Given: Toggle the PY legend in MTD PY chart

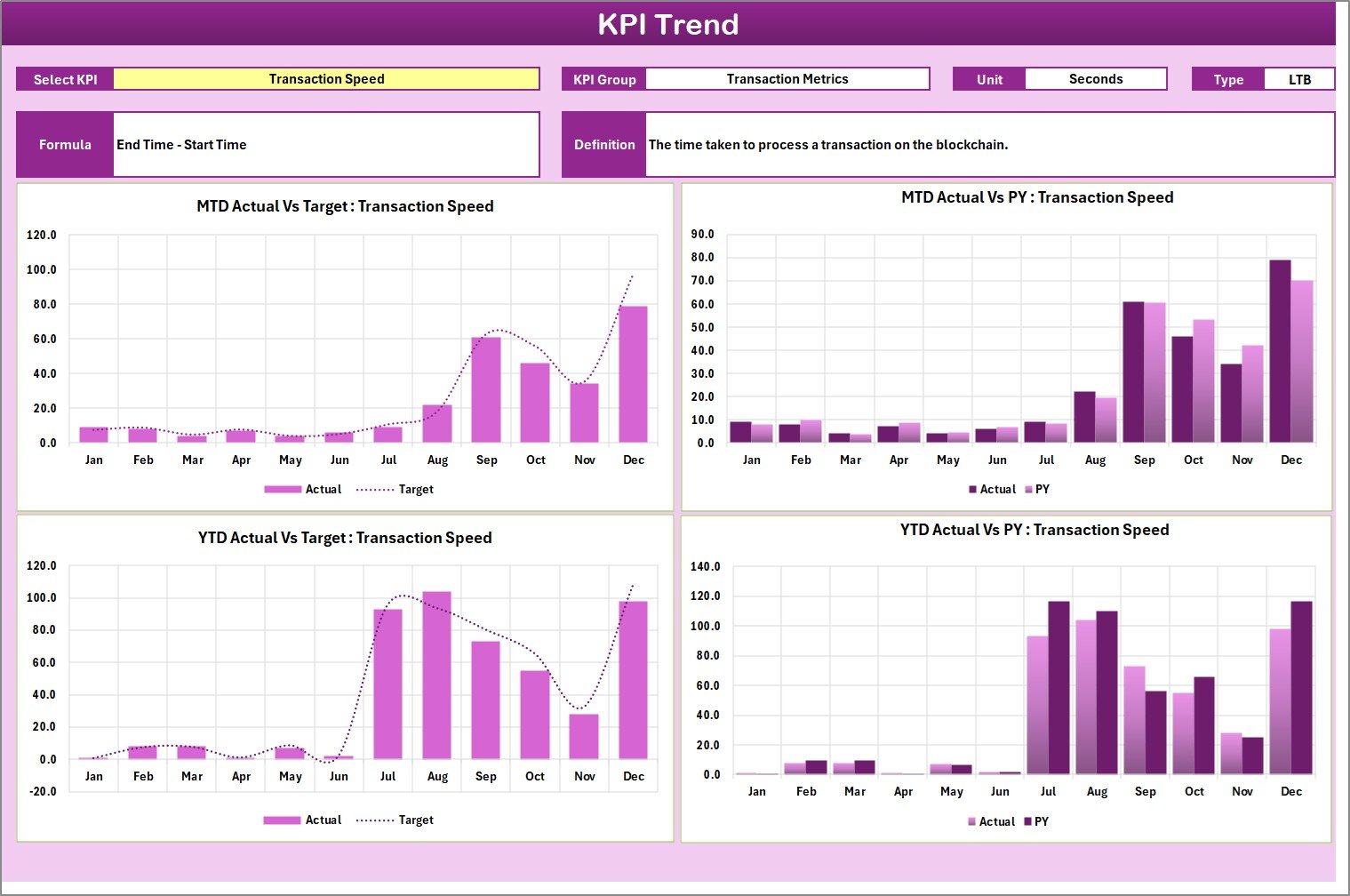Looking at the screenshot, I should pyautogui.click(x=1040, y=489).
